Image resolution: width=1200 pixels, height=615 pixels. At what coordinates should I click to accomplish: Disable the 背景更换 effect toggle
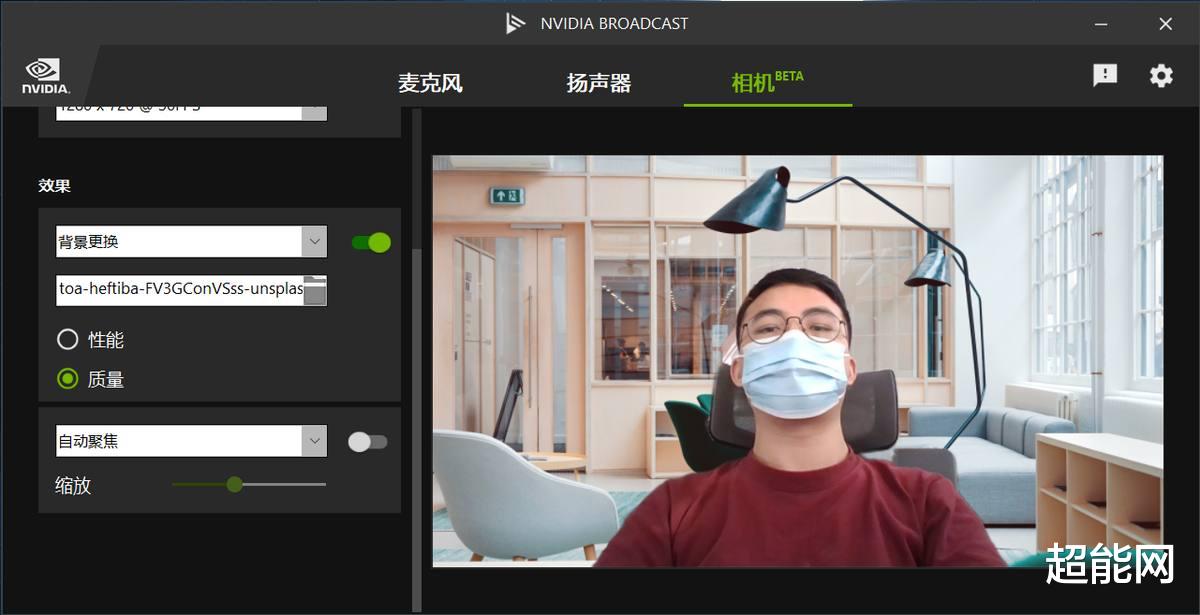(x=370, y=241)
